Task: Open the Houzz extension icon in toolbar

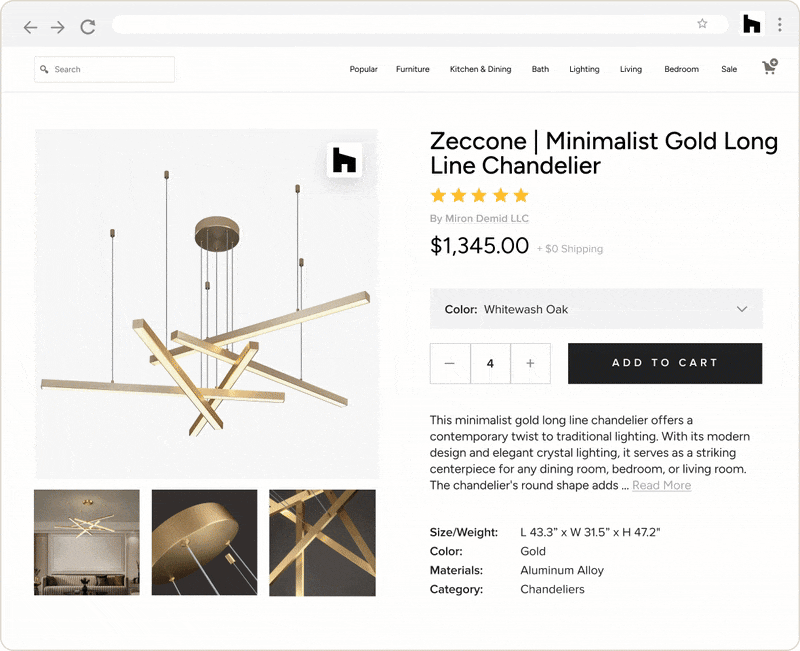Action: coord(752,24)
